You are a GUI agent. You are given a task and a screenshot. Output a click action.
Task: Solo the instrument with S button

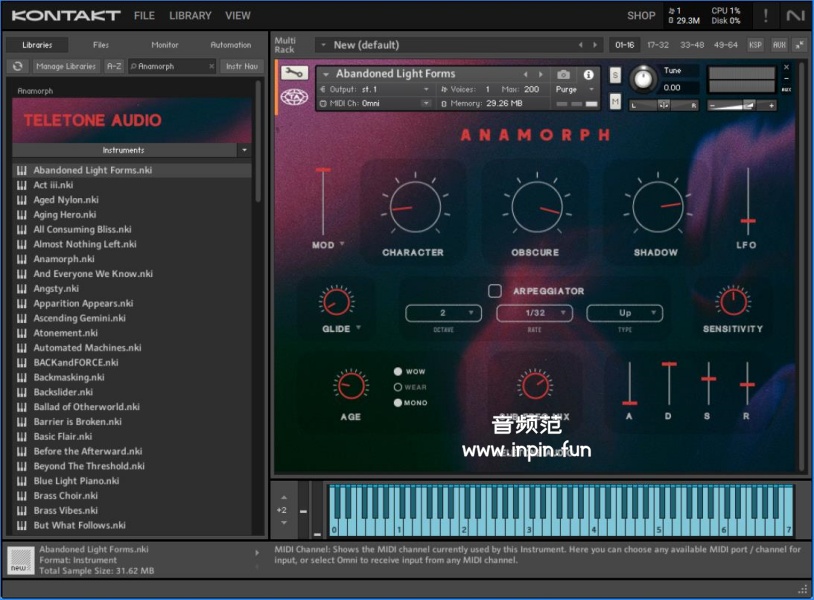click(x=615, y=76)
